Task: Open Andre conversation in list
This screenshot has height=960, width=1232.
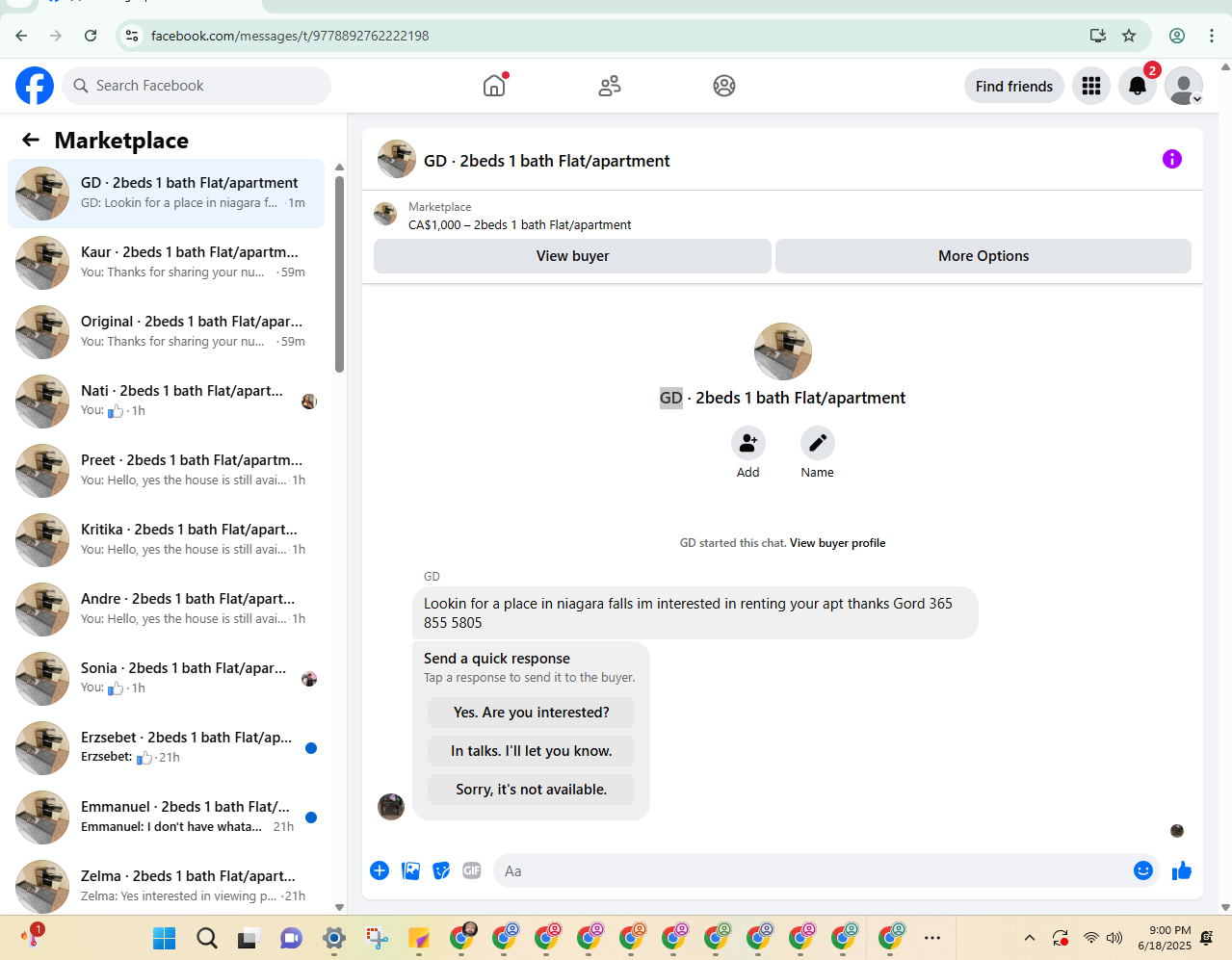Action: [x=166, y=610]
